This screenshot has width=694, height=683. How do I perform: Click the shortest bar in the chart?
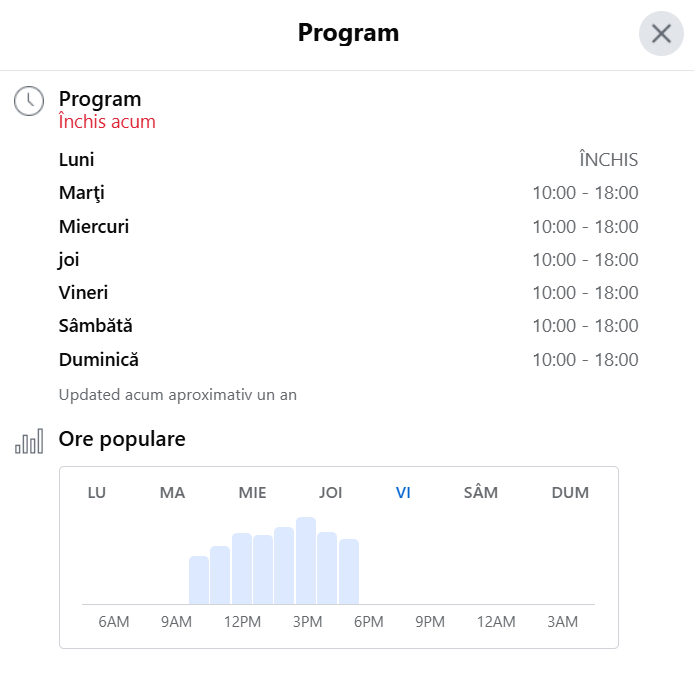[x=199, y=580]
